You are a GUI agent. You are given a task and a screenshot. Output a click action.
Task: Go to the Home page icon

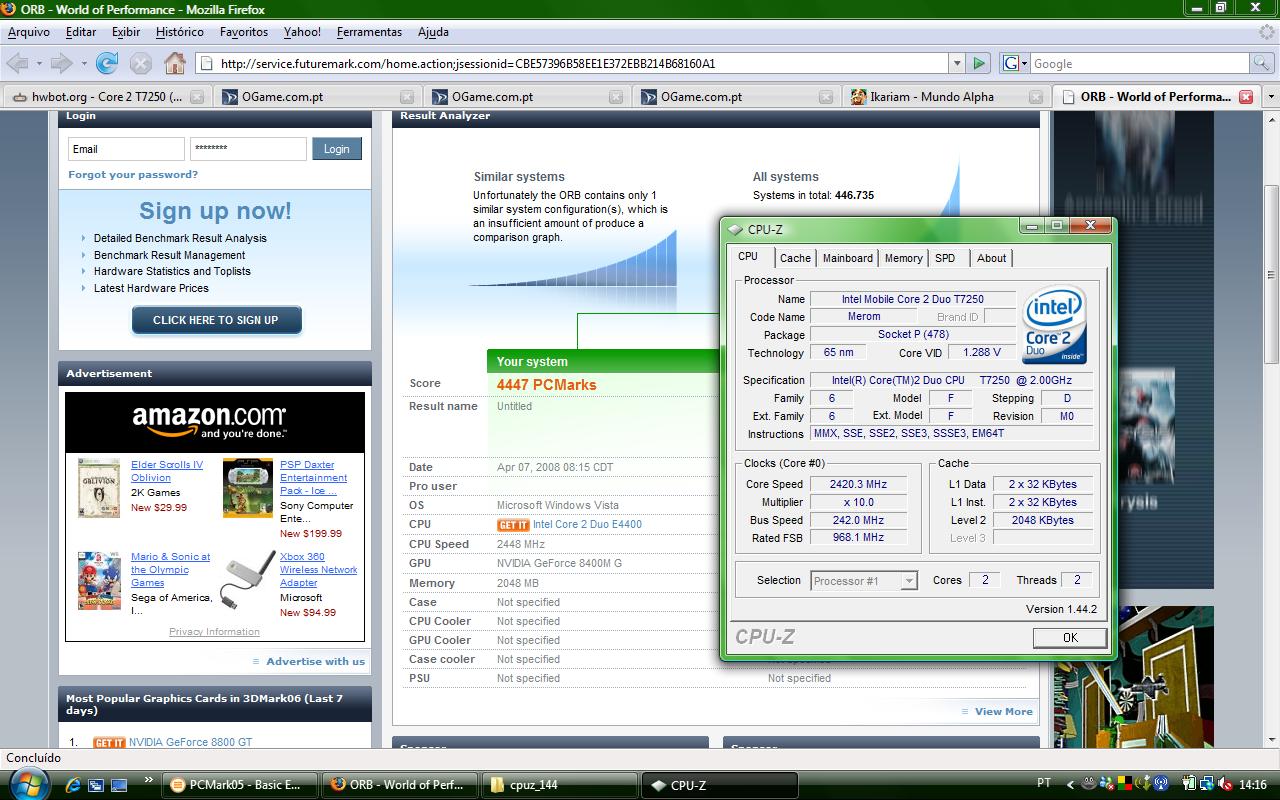coord(175,63)
